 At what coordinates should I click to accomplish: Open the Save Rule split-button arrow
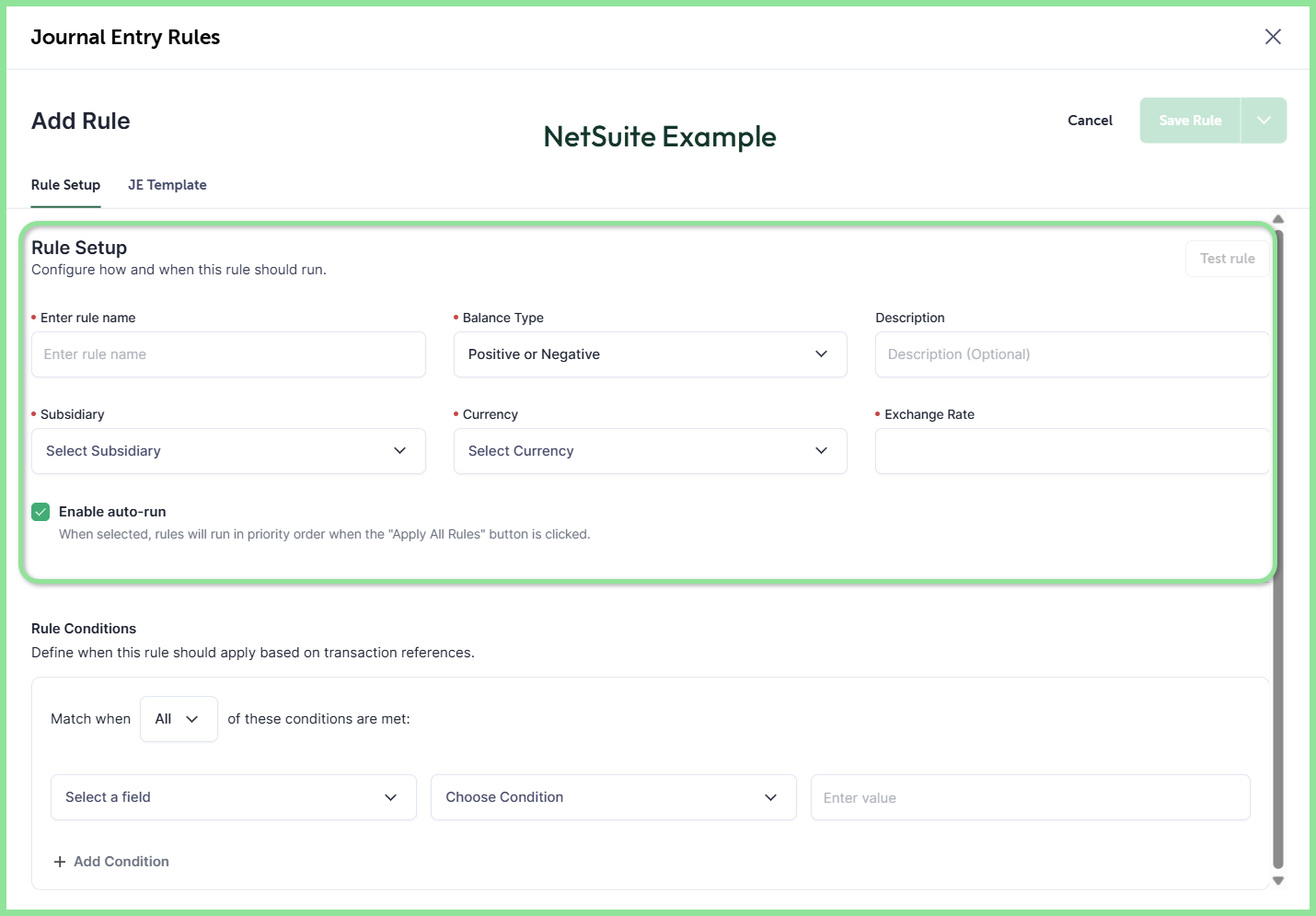pos(1264,121)
